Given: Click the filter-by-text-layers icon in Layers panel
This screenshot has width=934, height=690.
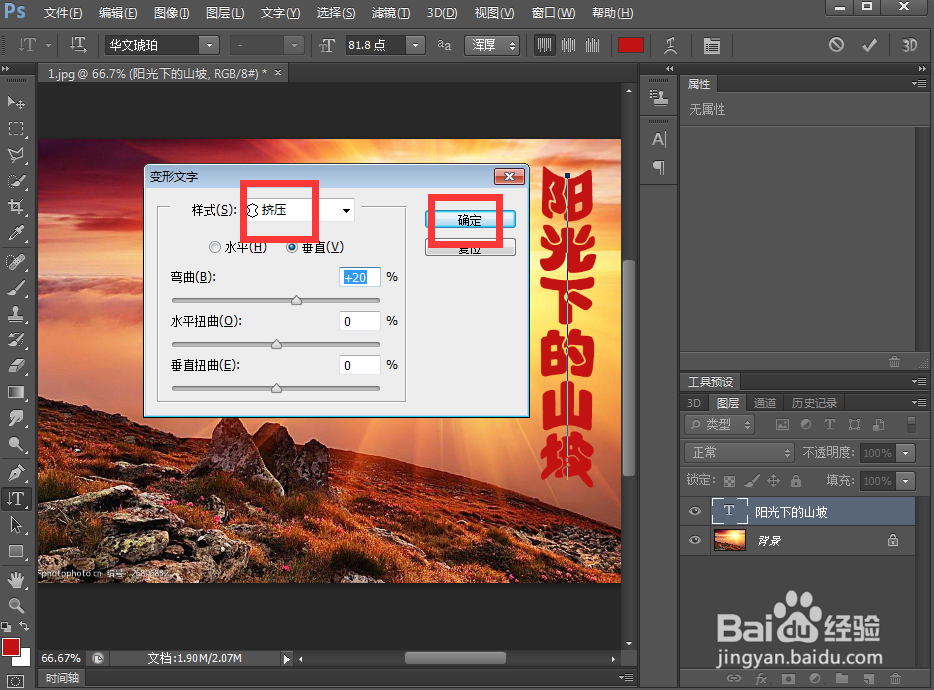Looking at the screenshot, I should coord(829,424).
